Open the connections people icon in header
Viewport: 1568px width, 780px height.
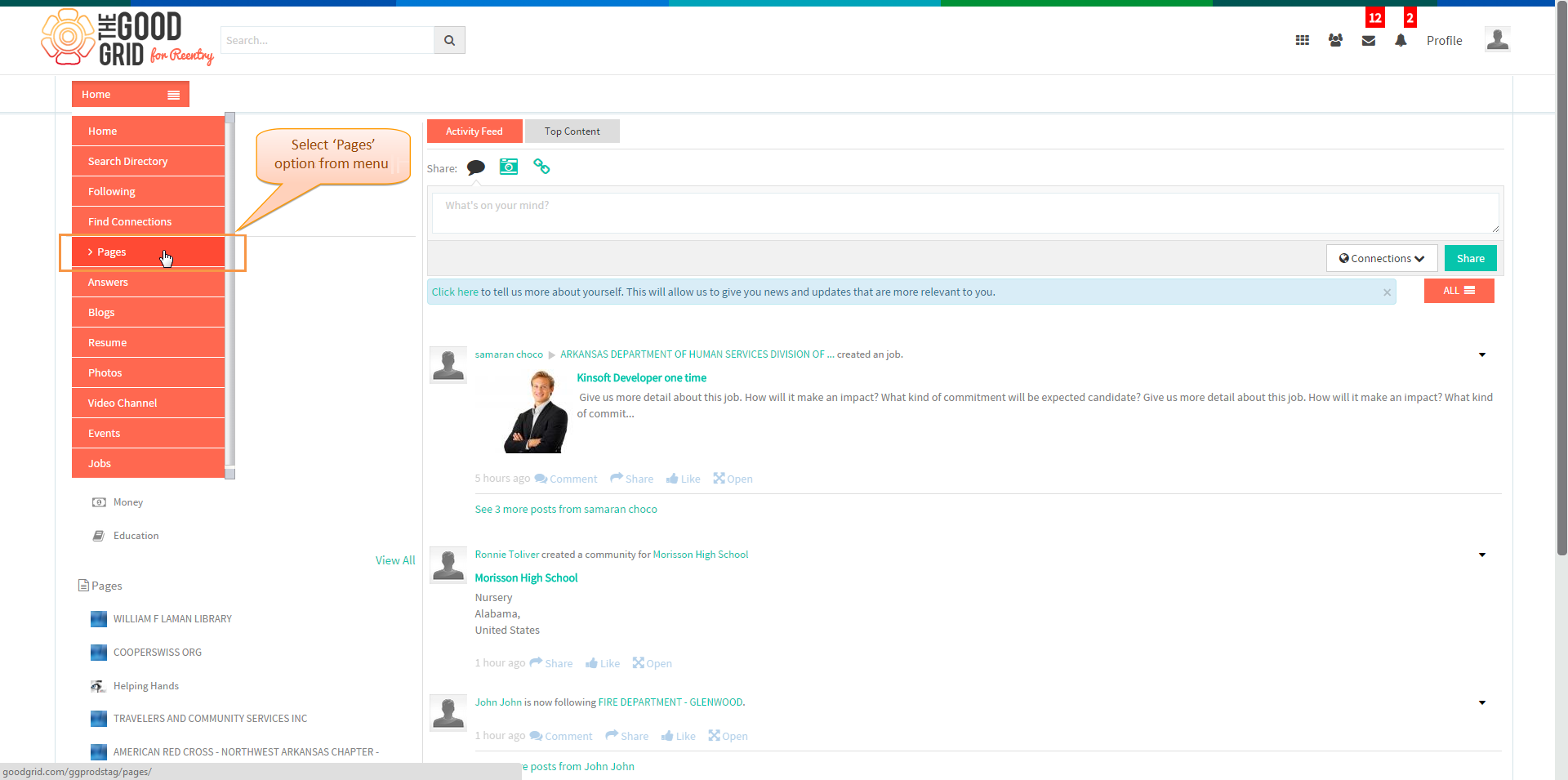tap(1335, 40)
